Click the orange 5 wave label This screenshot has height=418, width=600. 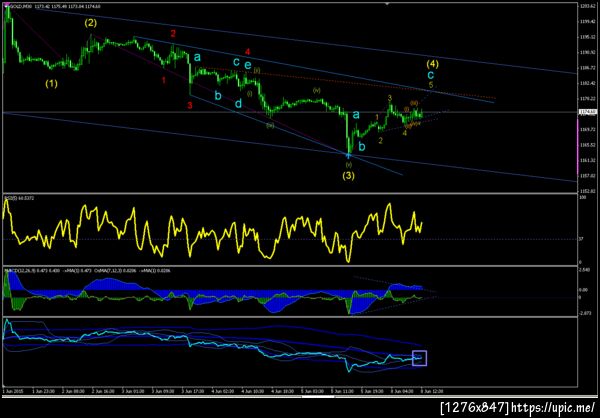[431, 85]
